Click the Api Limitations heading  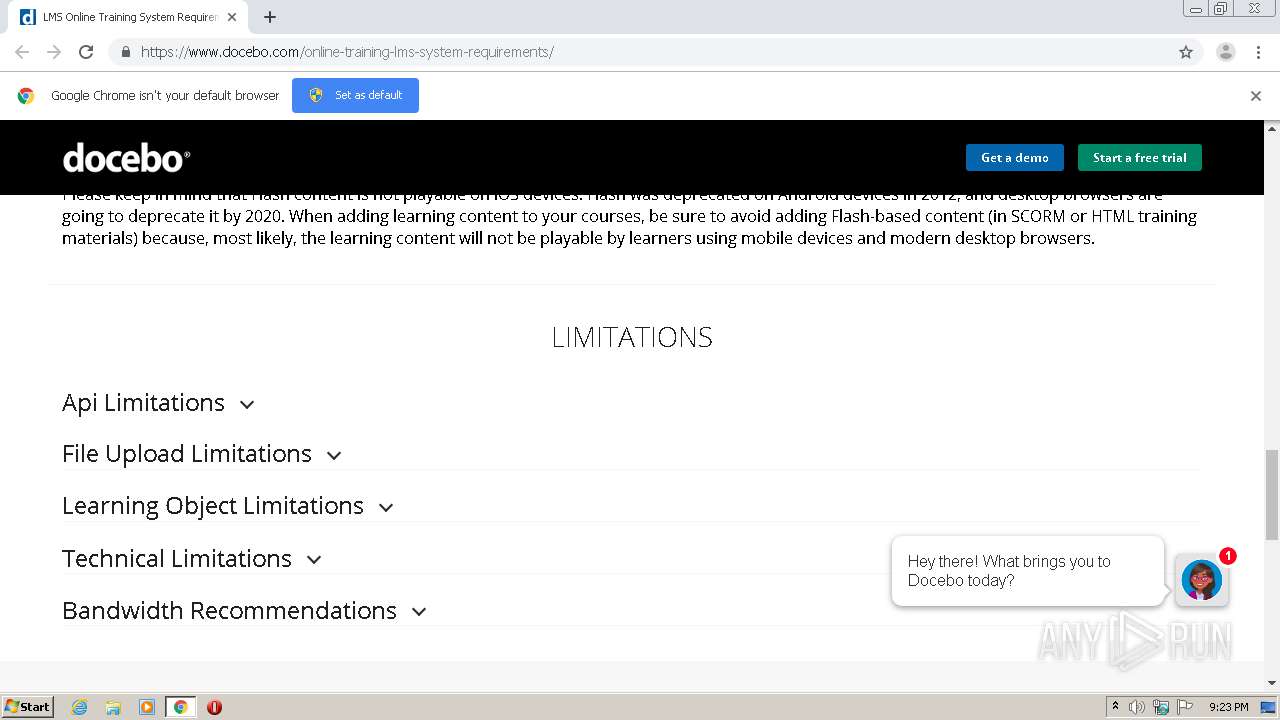(x=143, y=403)
